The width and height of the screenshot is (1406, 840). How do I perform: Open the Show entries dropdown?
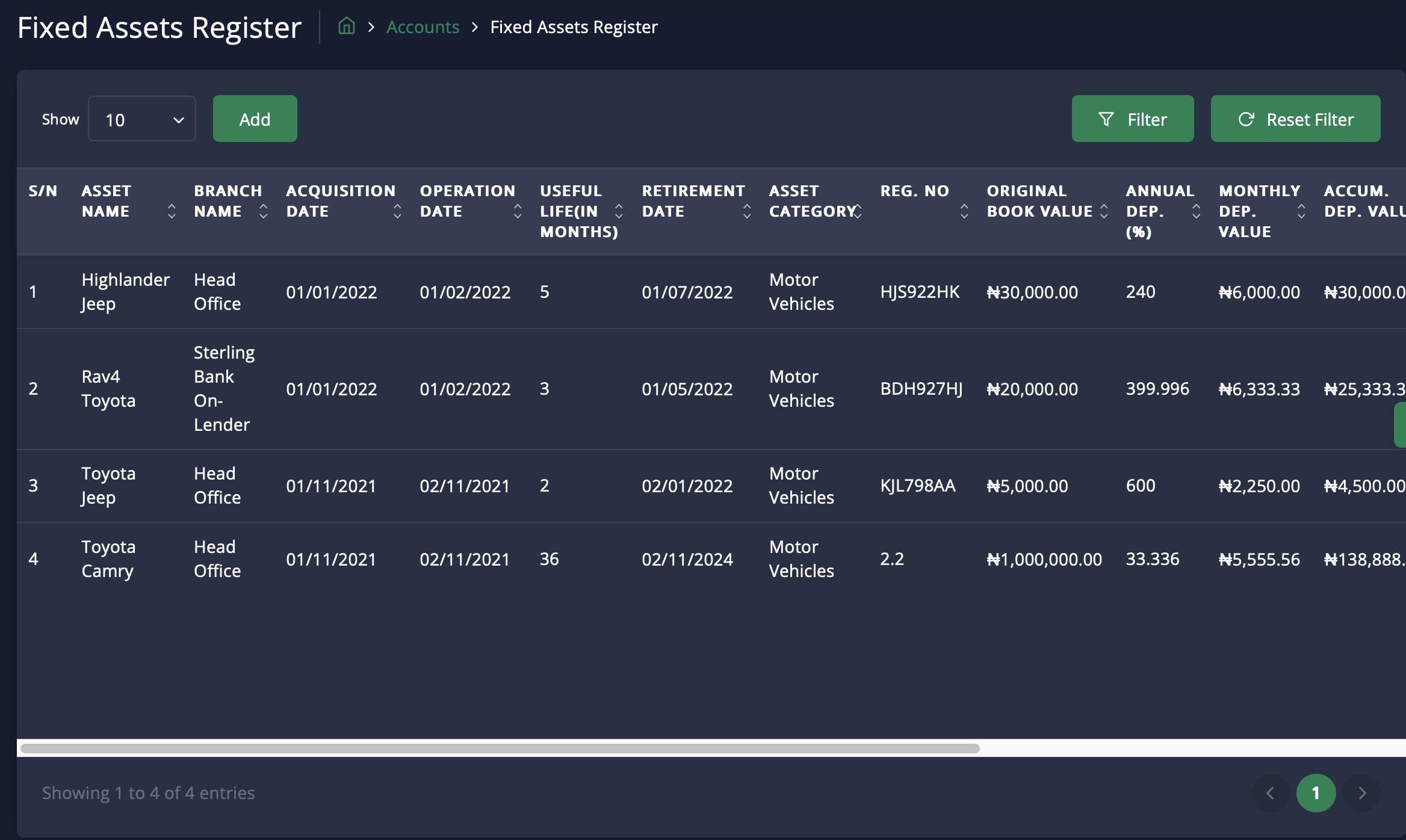tap(142, 119)
